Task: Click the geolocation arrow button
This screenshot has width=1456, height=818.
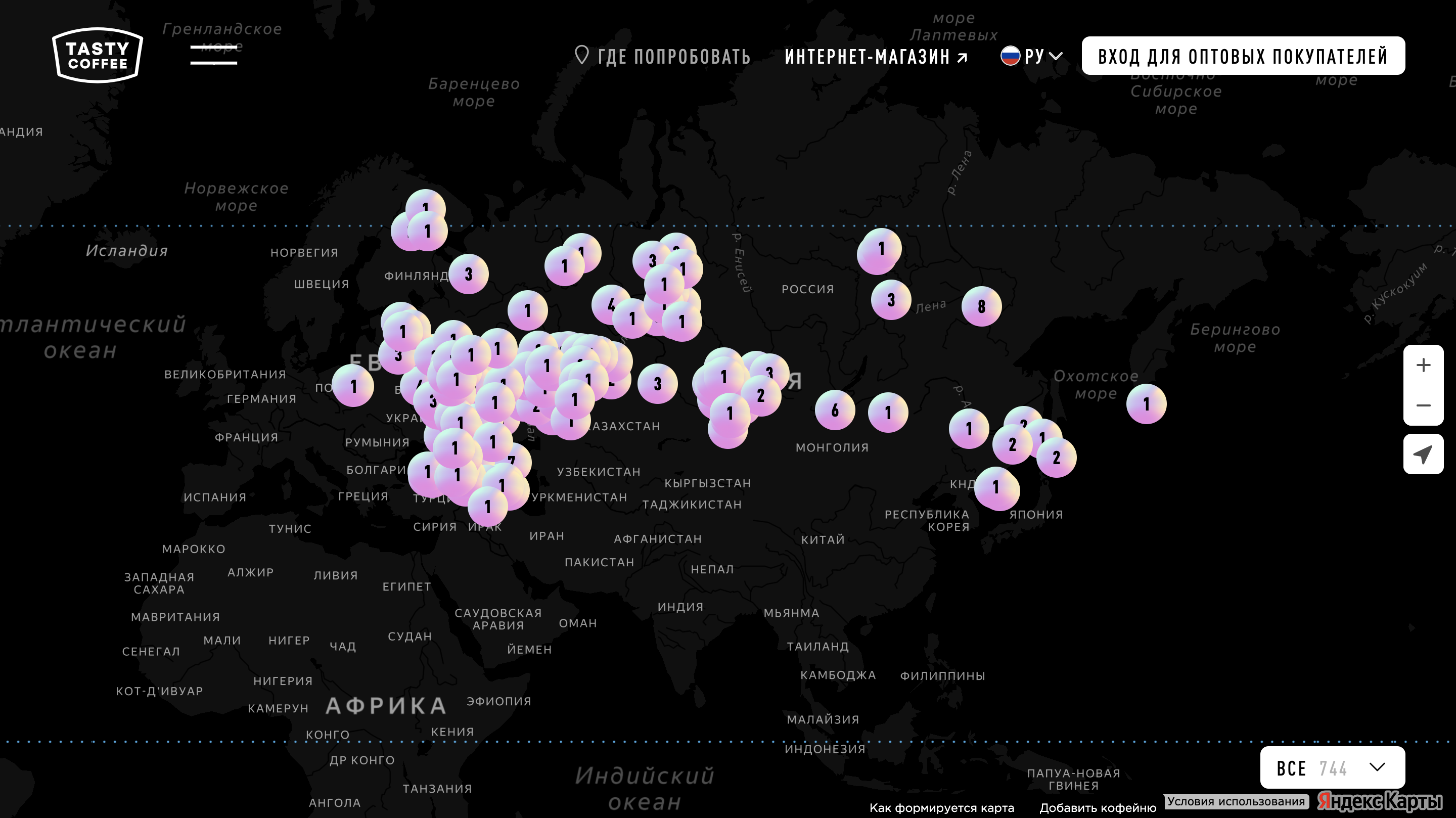Action: coord(1423,454)
